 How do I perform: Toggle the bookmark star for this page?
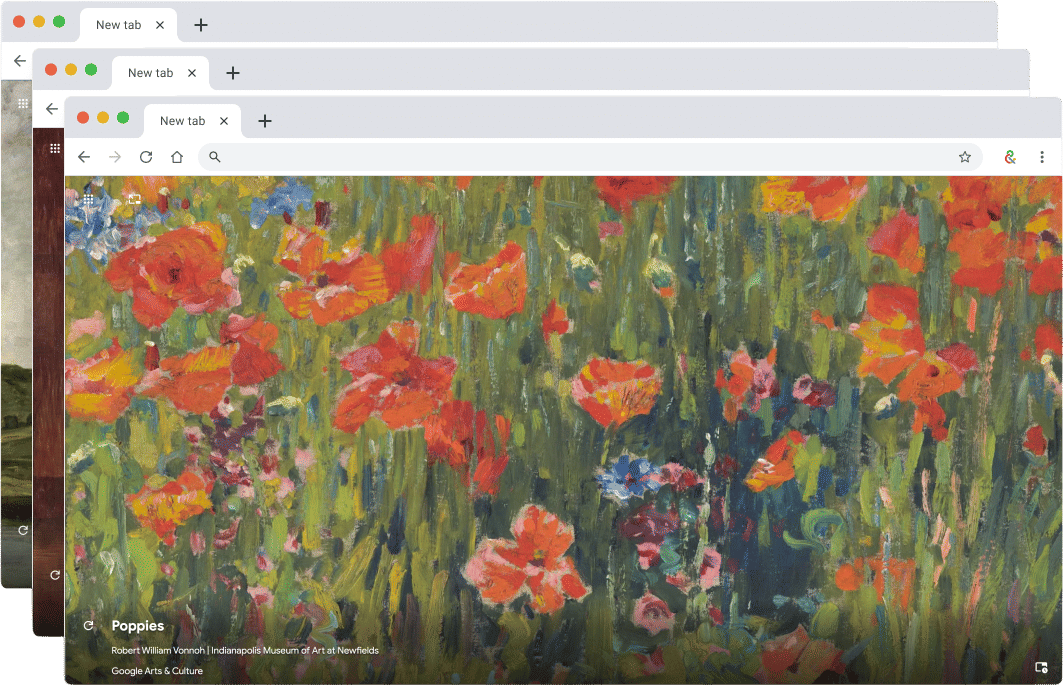click(x=965, y=157)
